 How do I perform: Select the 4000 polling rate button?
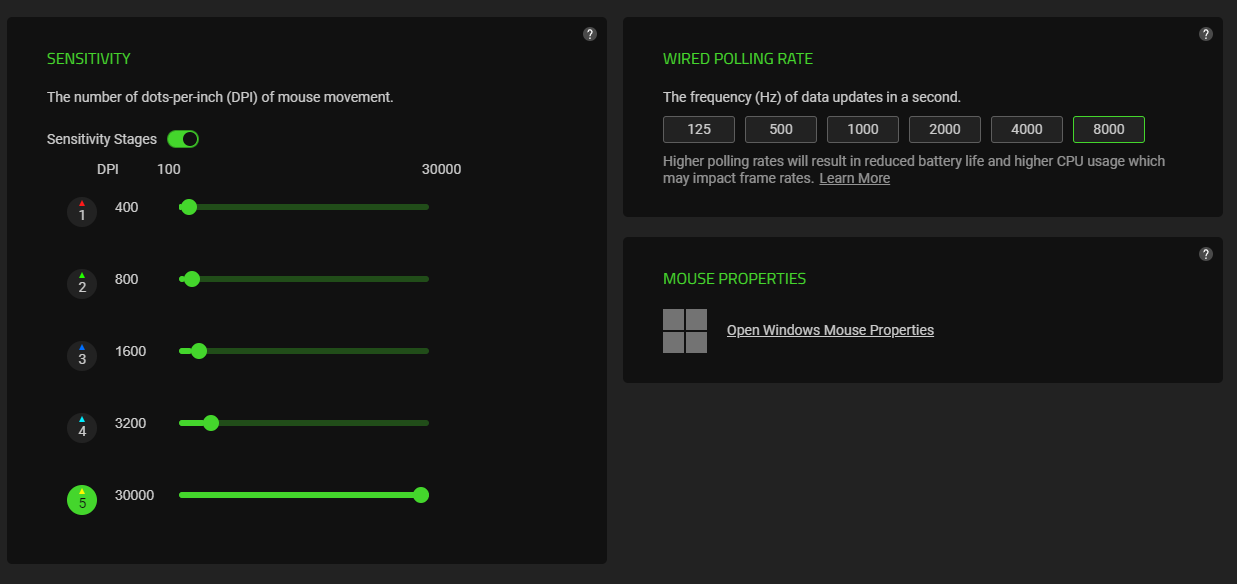1027,129
